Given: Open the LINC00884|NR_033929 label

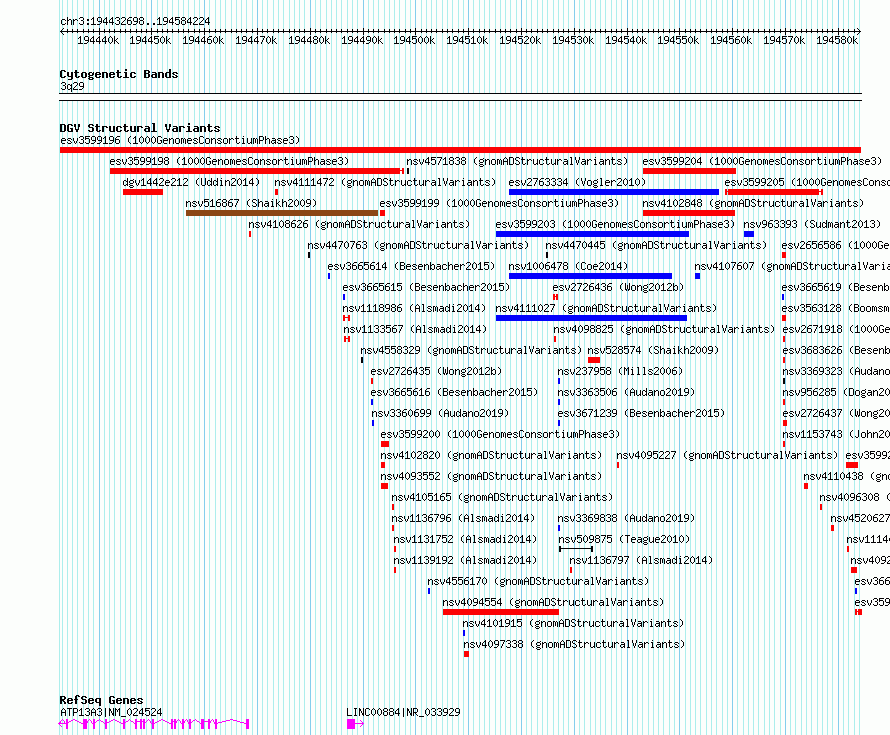Looking at the screenshot, I should pyautogui.click(x=403, y=712).
